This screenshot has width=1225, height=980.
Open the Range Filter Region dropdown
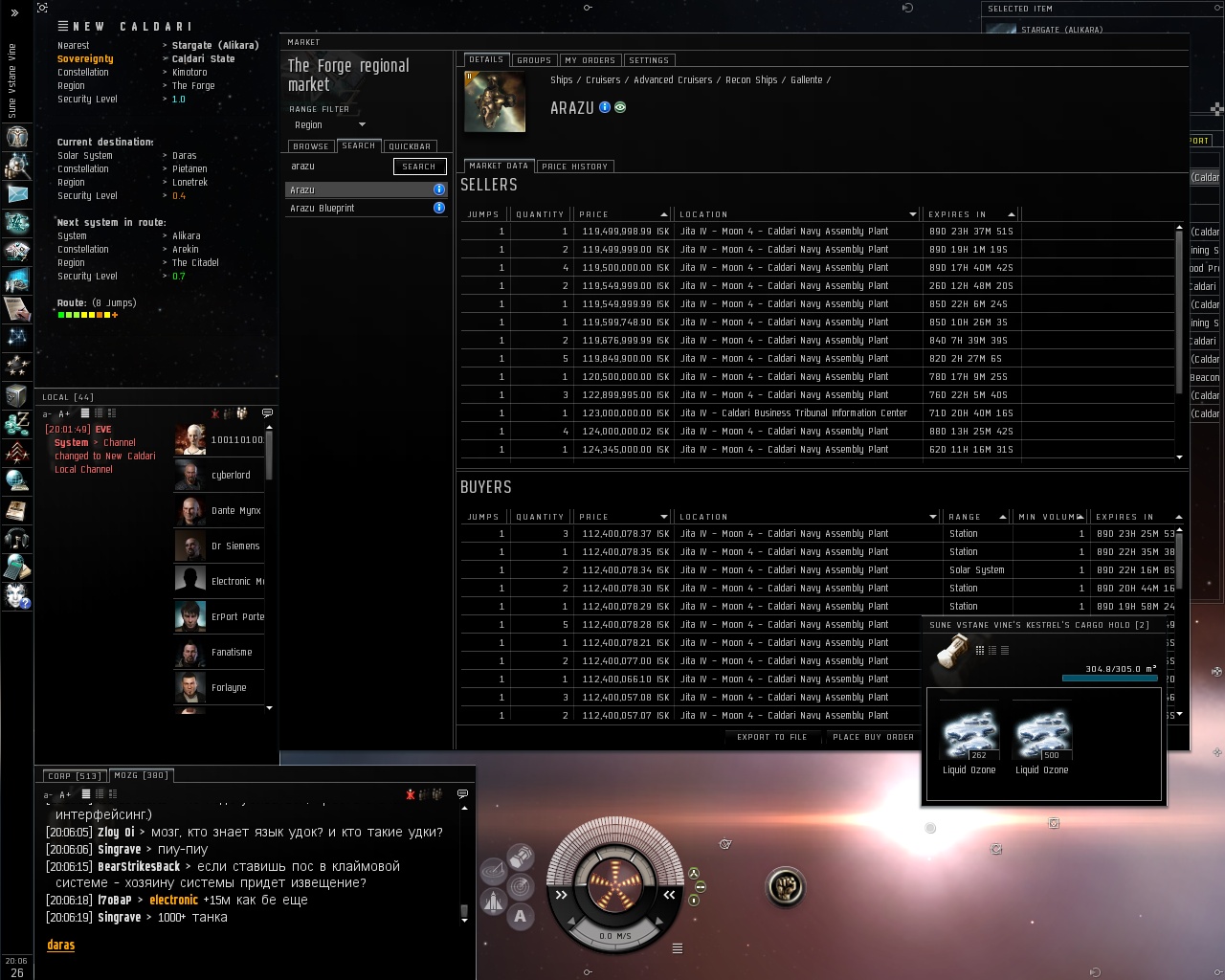pos(328,124)
